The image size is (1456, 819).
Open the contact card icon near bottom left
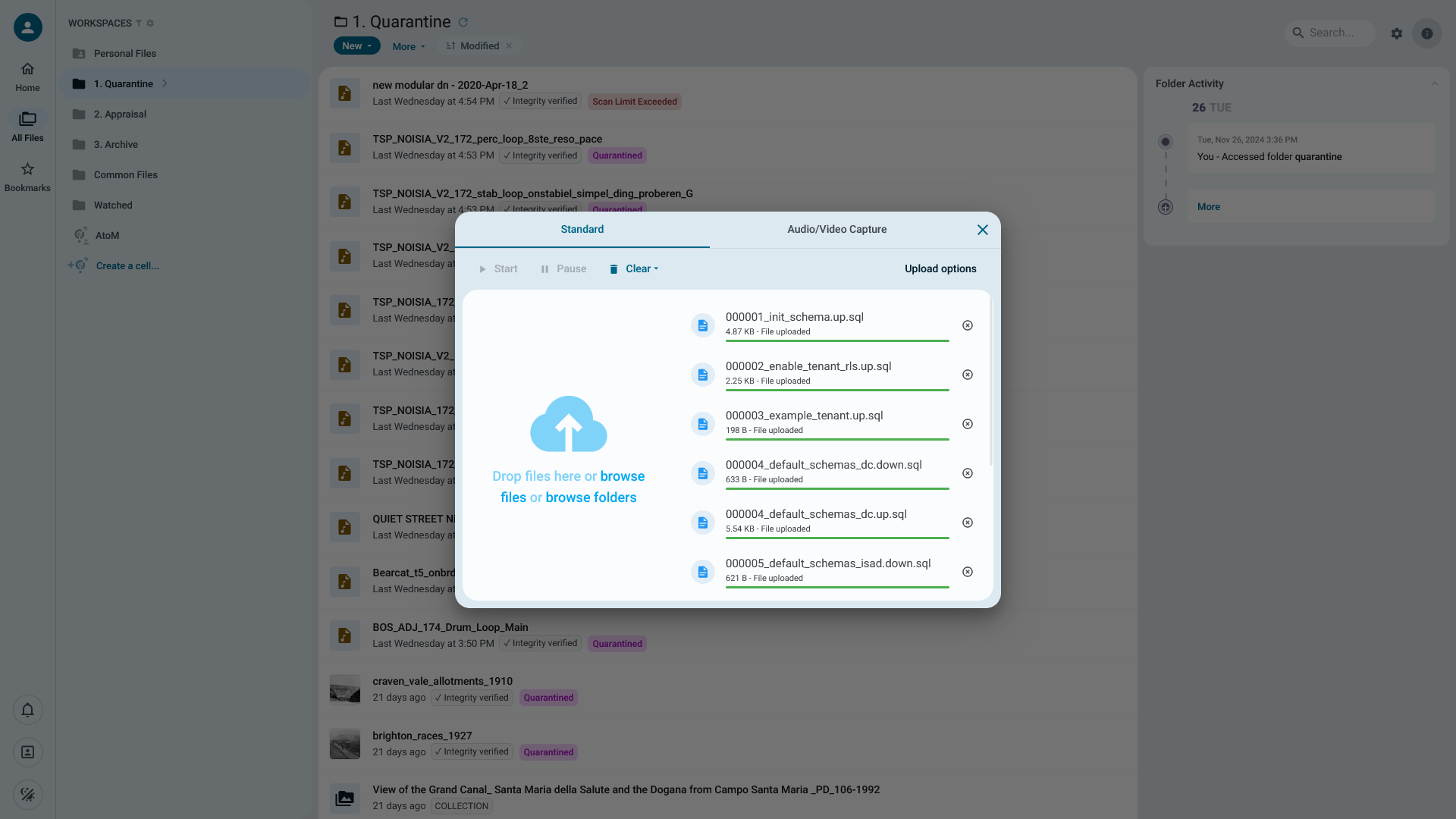coord(28,752)
